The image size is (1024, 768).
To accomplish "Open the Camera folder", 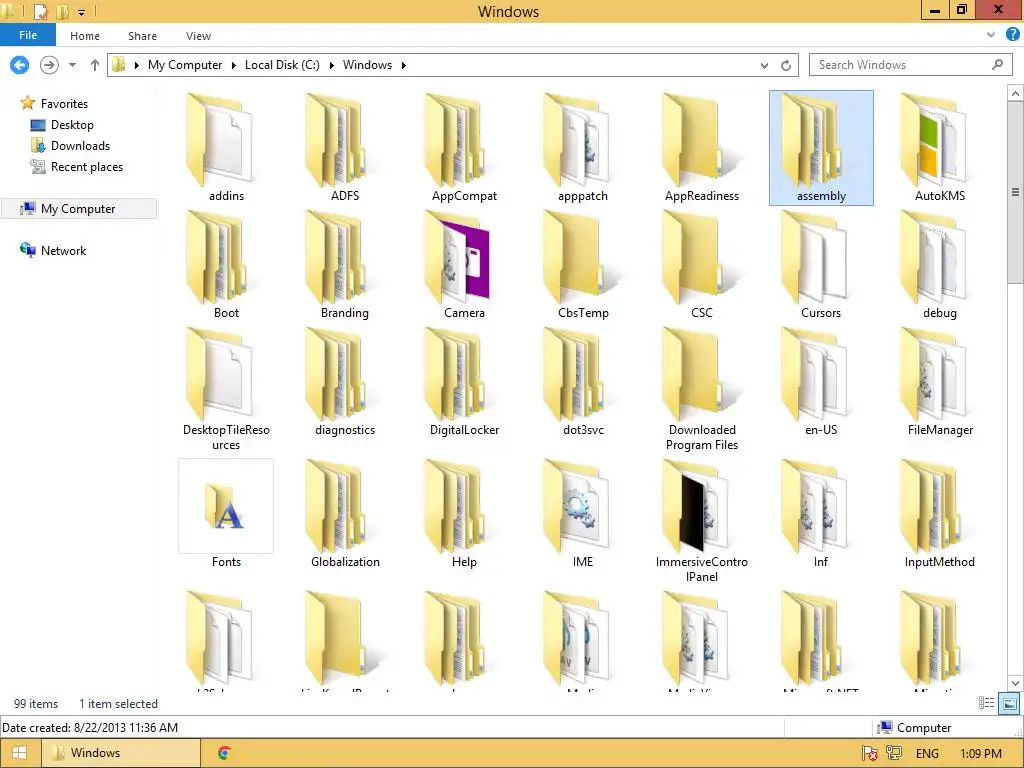I will [464, 264].
